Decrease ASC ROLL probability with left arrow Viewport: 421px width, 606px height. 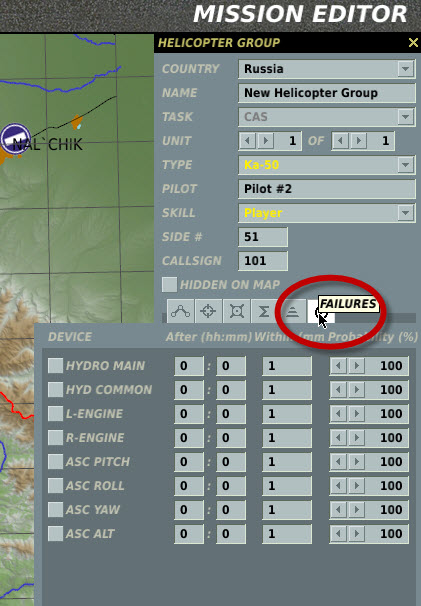339,485
